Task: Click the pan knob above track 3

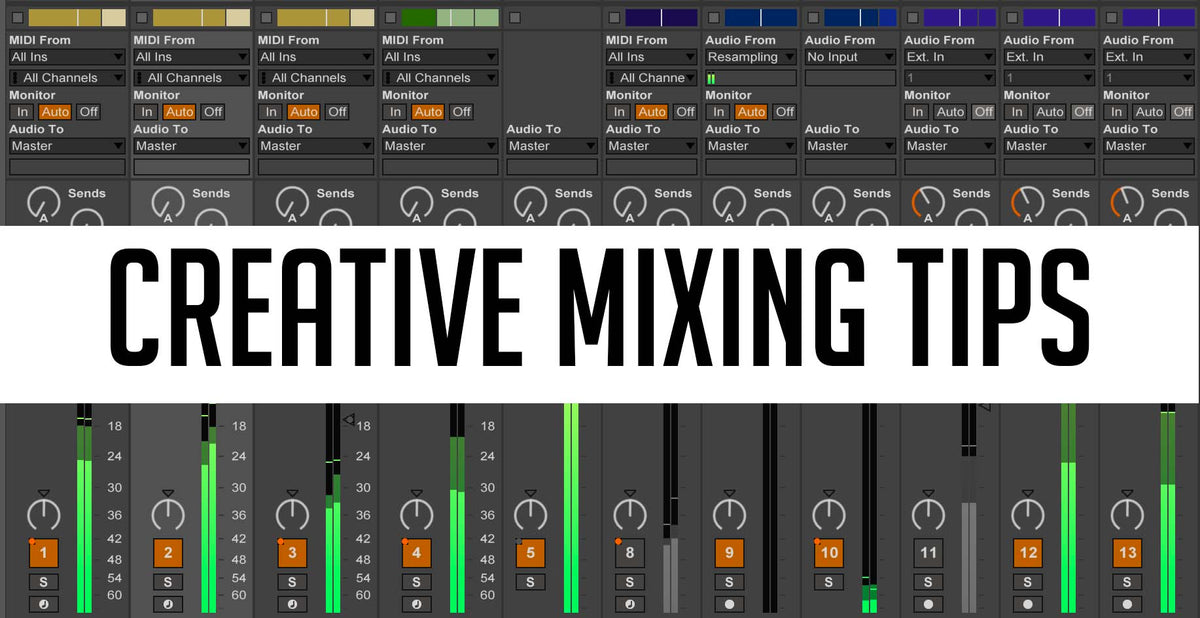Action: 292,514
